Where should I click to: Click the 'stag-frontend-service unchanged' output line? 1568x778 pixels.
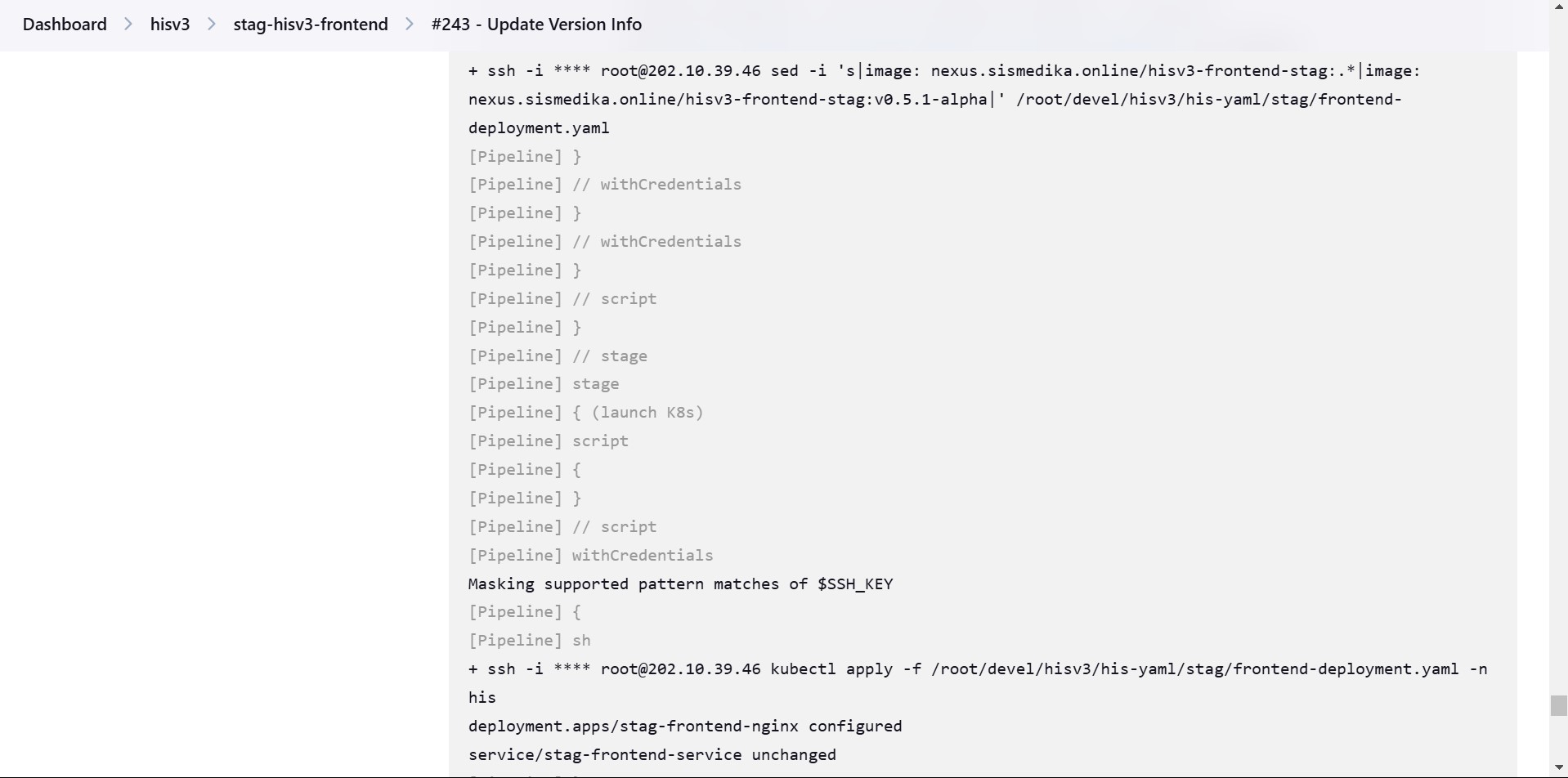click(652, 755)
